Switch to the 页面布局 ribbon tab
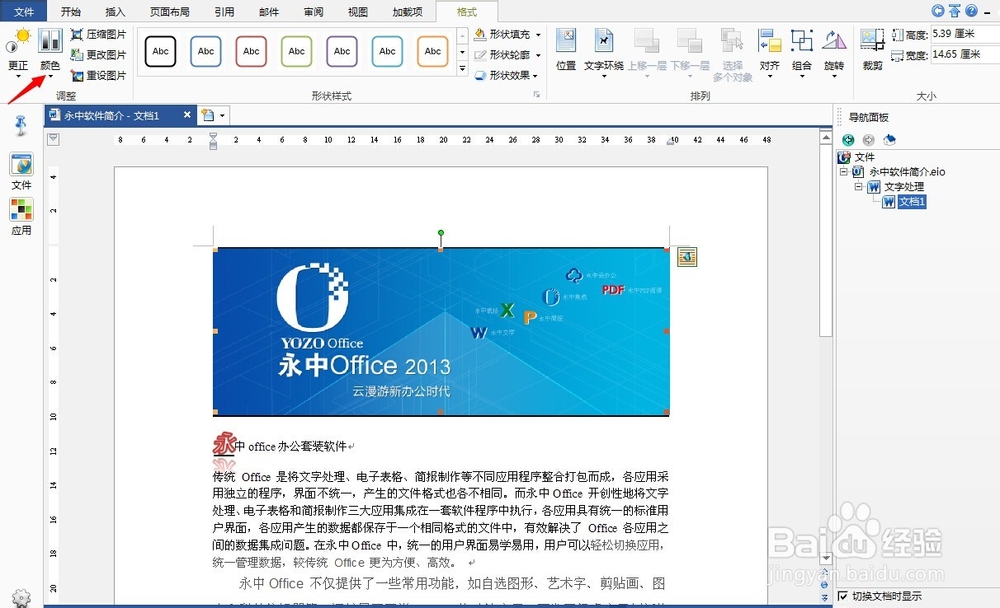Viewport: 1000px width, 608px height. (169, 11)
